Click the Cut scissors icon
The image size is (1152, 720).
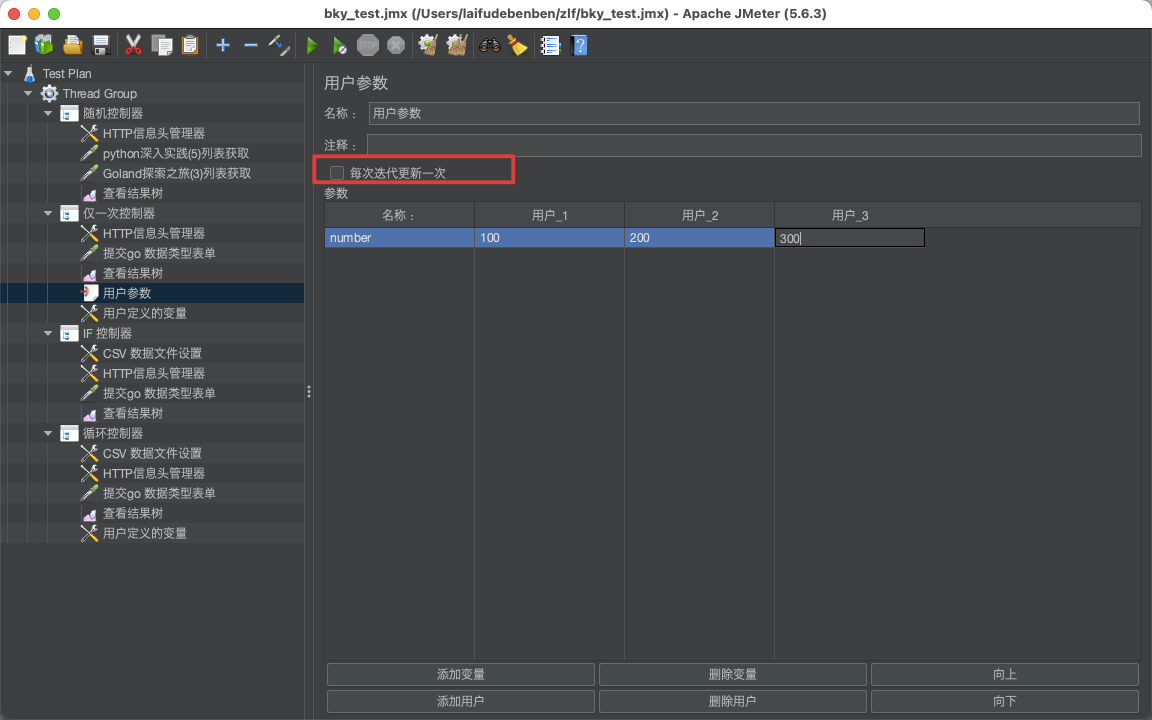pos(133,46)
